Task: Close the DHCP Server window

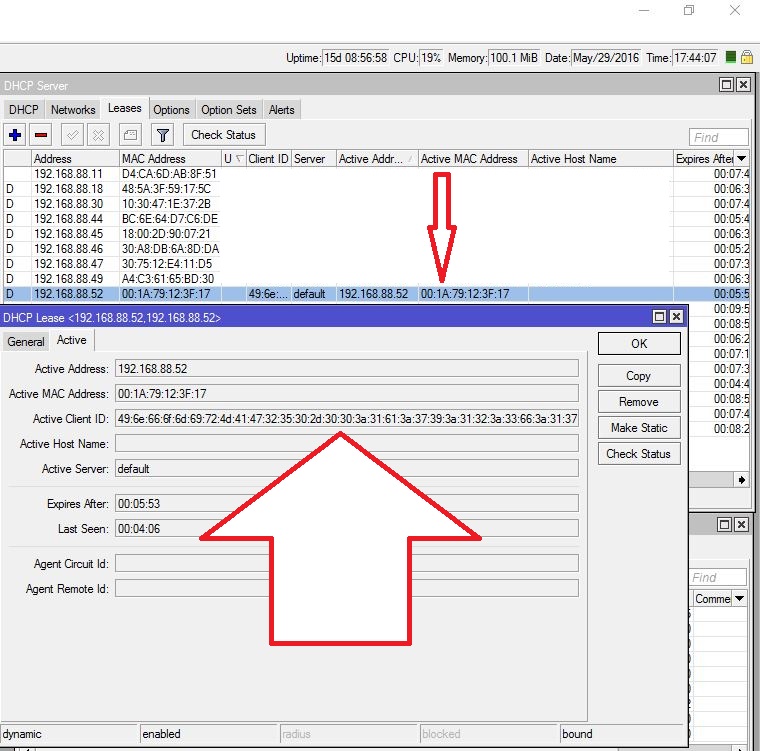Action: 743,85
